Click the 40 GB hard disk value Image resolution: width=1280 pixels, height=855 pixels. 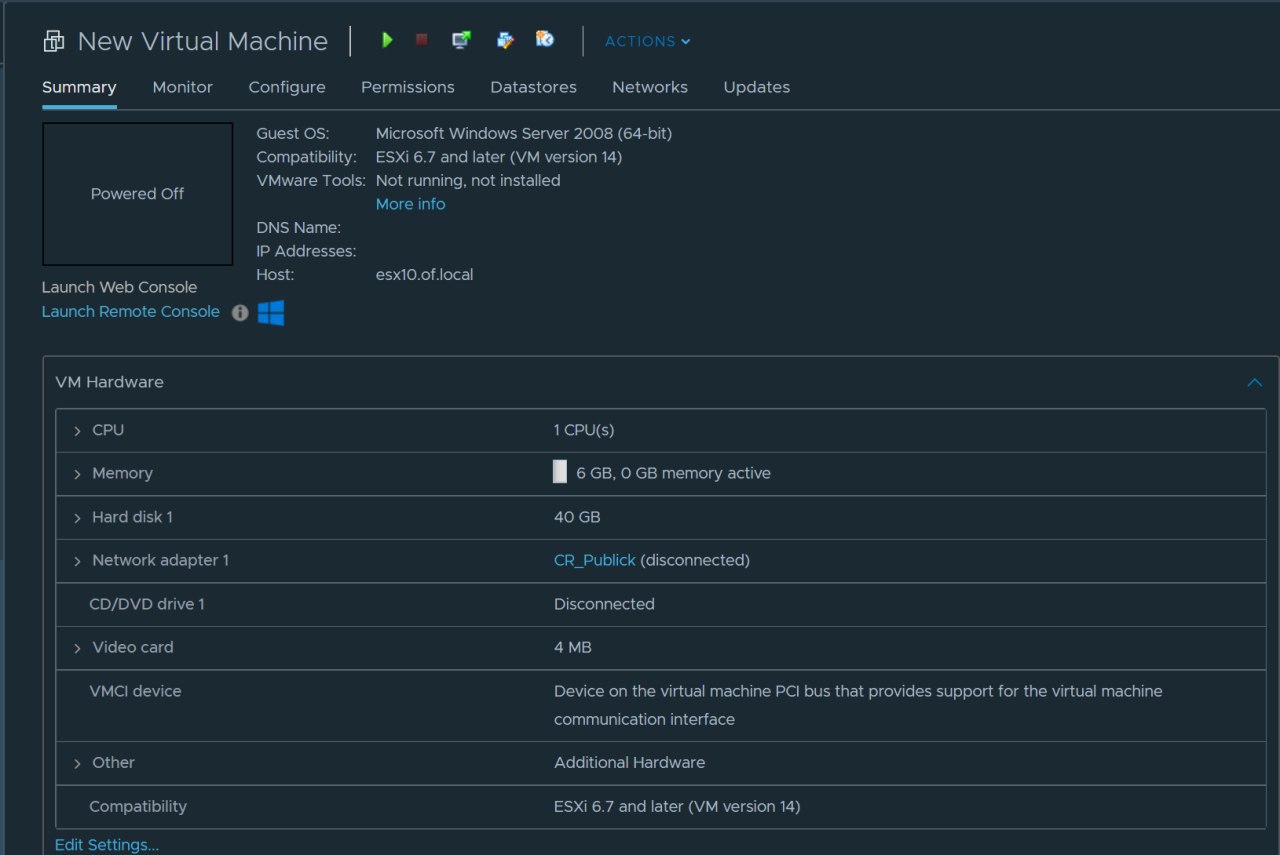click(x=577, y=517)
